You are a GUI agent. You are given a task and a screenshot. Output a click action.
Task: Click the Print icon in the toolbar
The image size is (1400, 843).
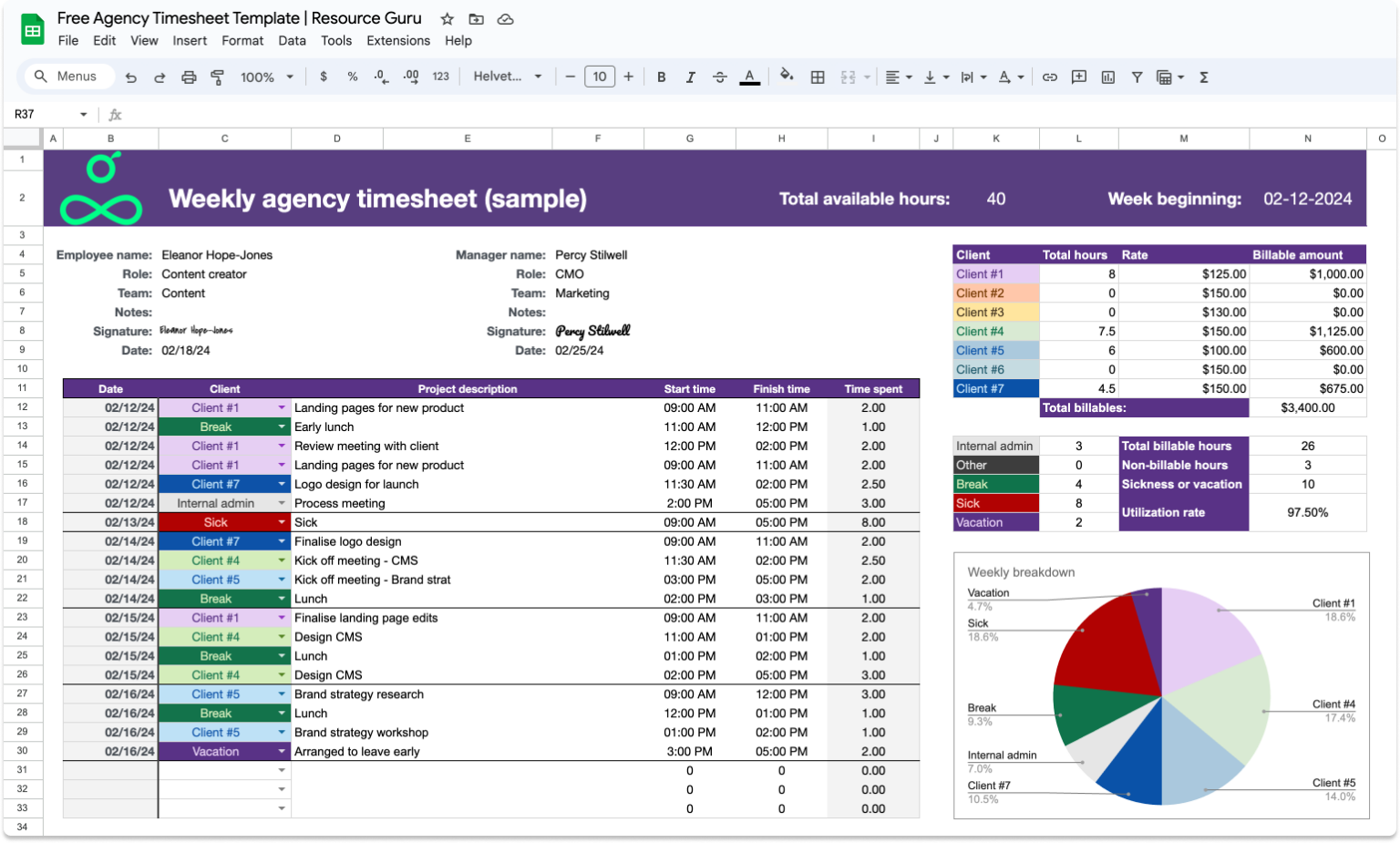189,77
